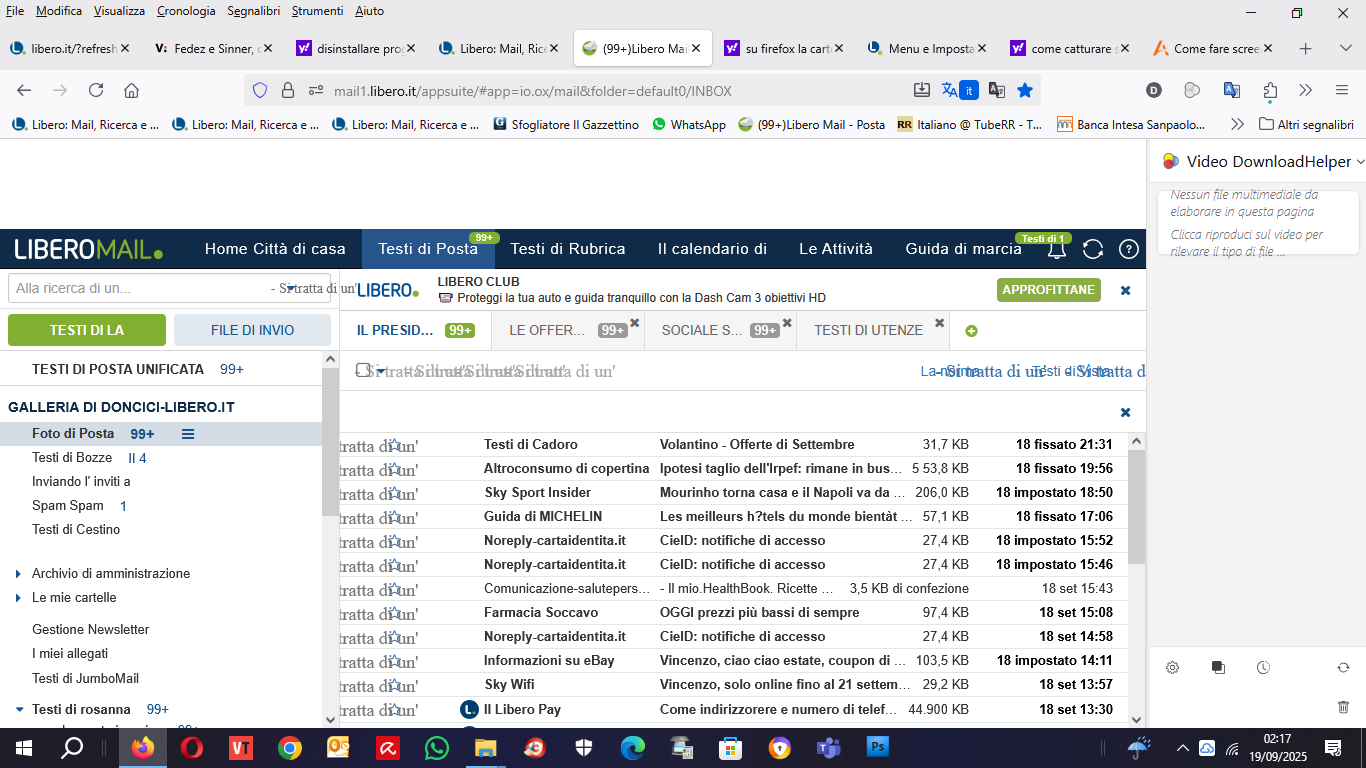Star the Farmacia Soccavo email
The width and height of the screenshot is (1366, 768).
(394, 613)
